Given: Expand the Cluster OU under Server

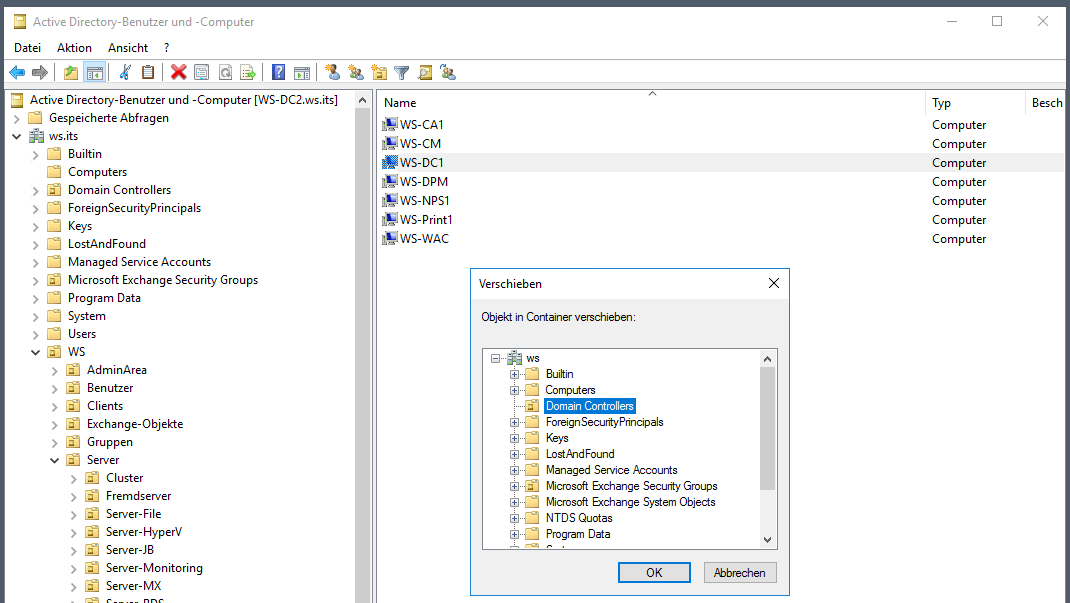Looking at the screenshot, I should point(74,478).
